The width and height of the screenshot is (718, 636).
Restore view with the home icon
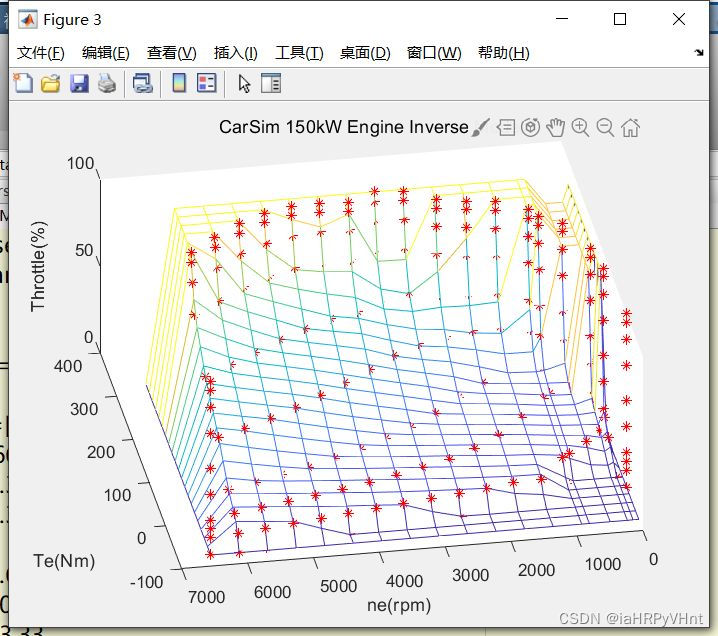631,127
